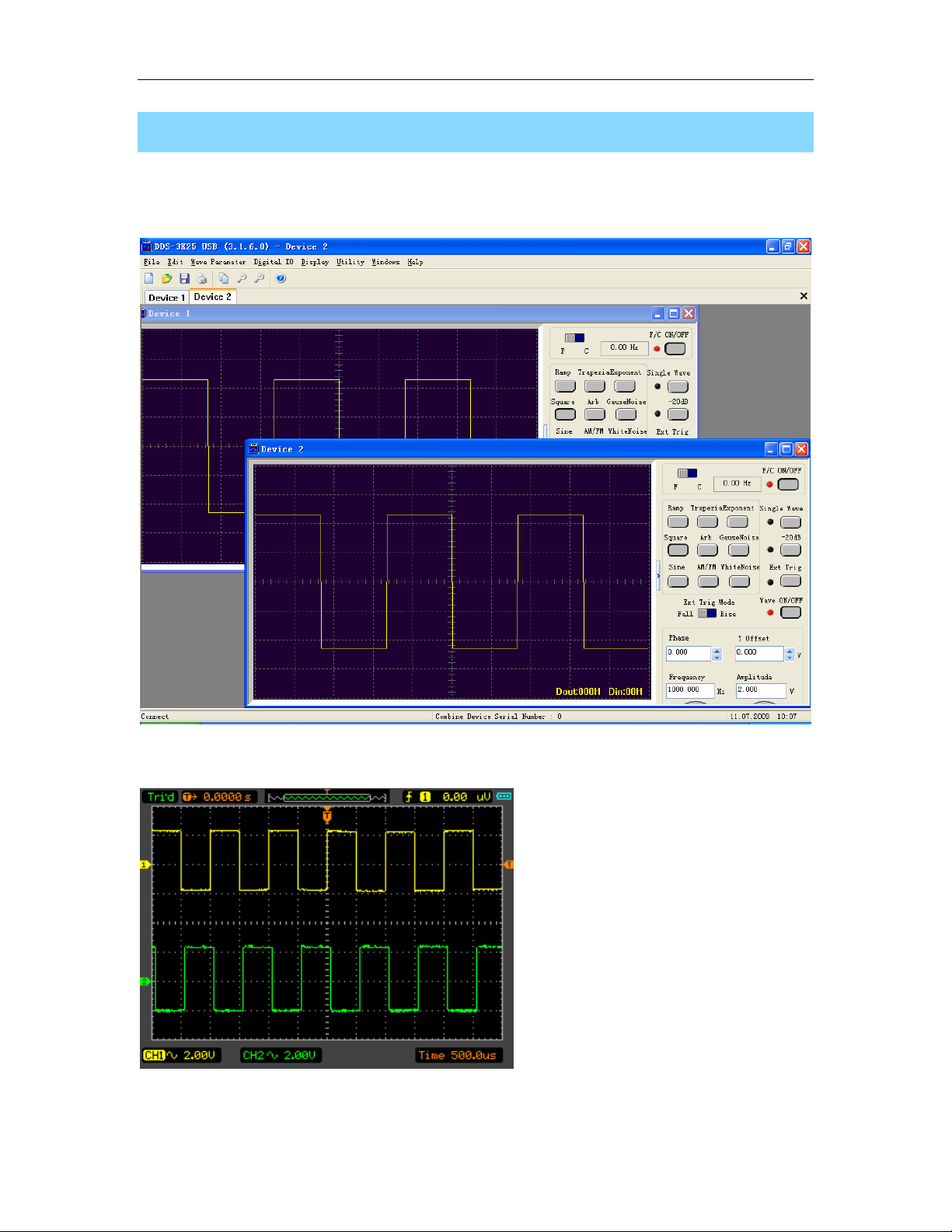Click the Print toolbar icon
Image resolution: width=952 pixels, height=1232 pixels.
coord(202,278)
